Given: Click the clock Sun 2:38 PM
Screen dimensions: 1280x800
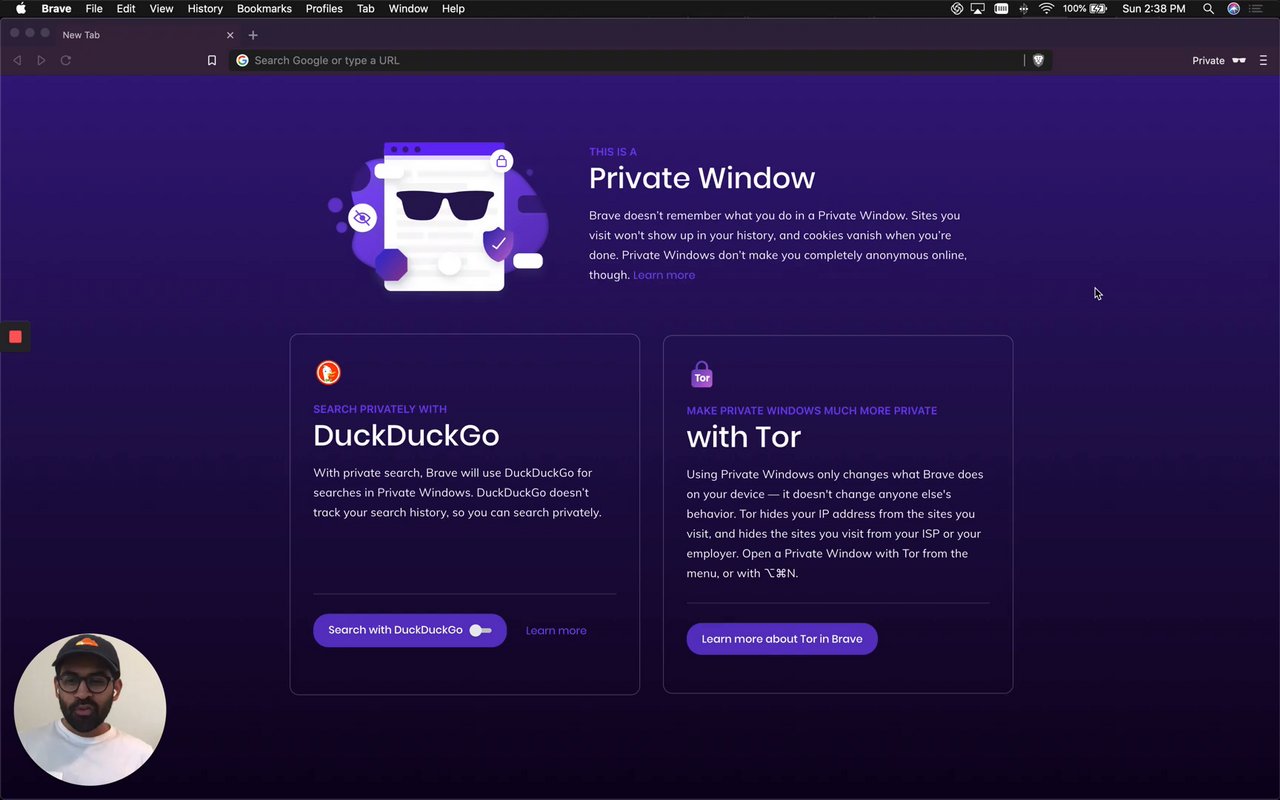Looking at the screenshot, I should click(x=1154, y=8).
